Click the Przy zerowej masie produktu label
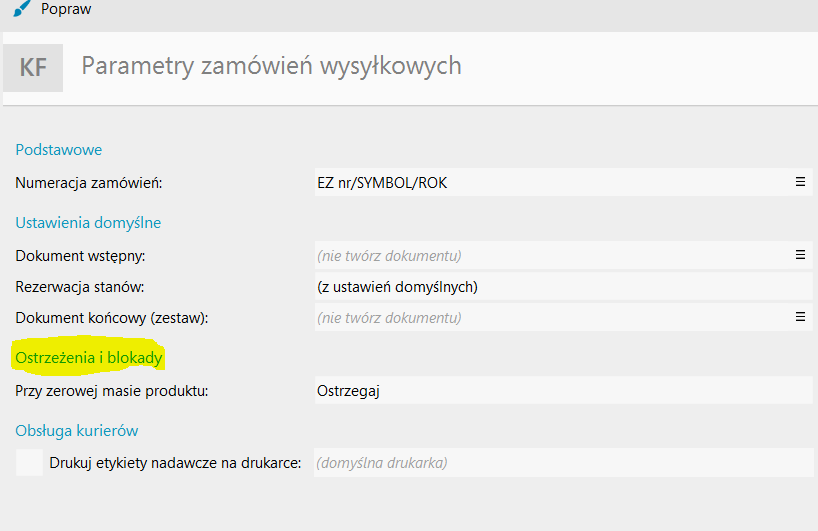 [x=112, y=390]
